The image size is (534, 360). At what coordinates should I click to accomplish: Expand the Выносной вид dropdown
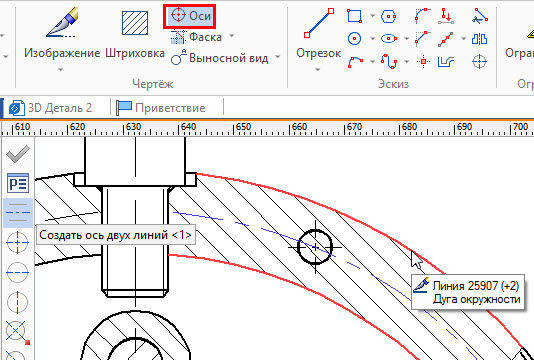[x=278, y=57]
